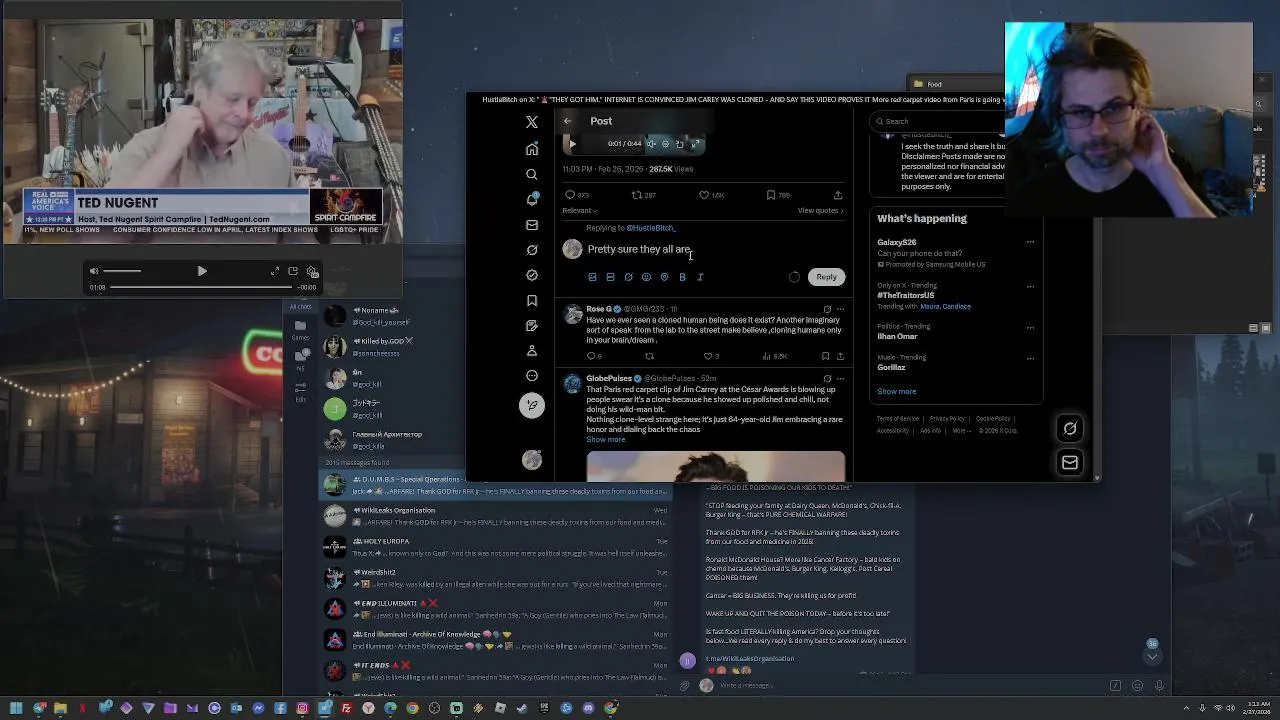This screenshot has width=1280, height=720.
Task: Toggle picture-in-picture on Ted Nugent player
Action: (x=293, y=271)
